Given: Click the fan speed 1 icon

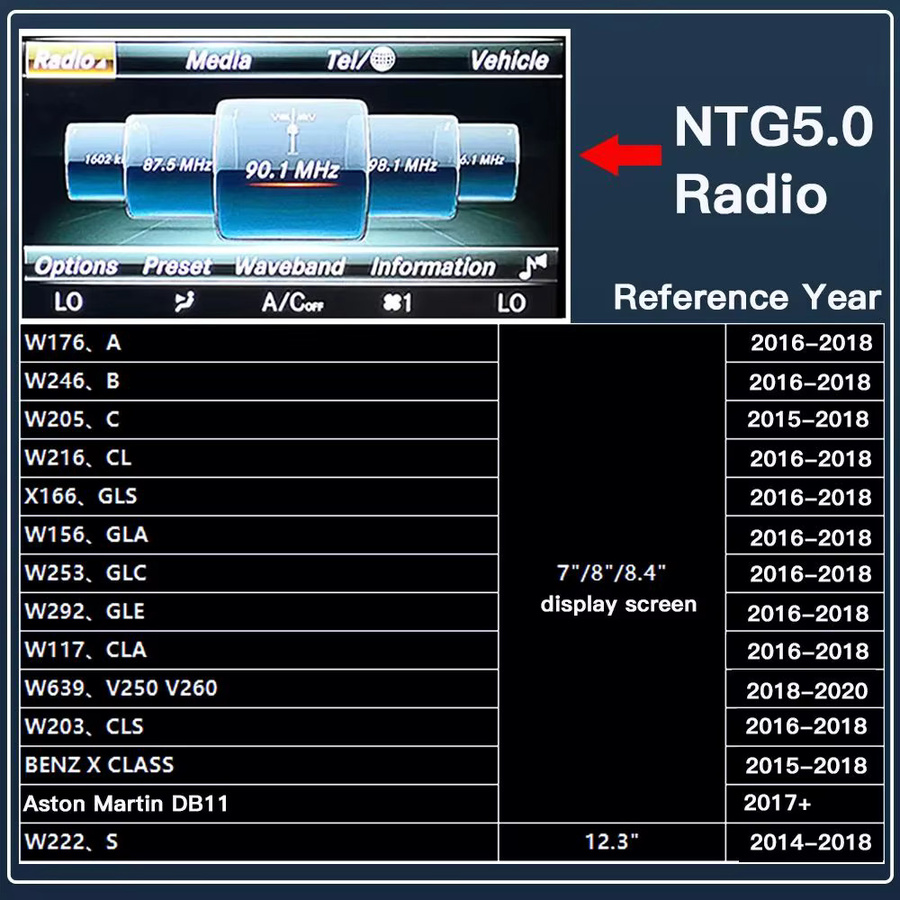Looking at the screenshot, I should pyautogui.click(x=397, y=302).
